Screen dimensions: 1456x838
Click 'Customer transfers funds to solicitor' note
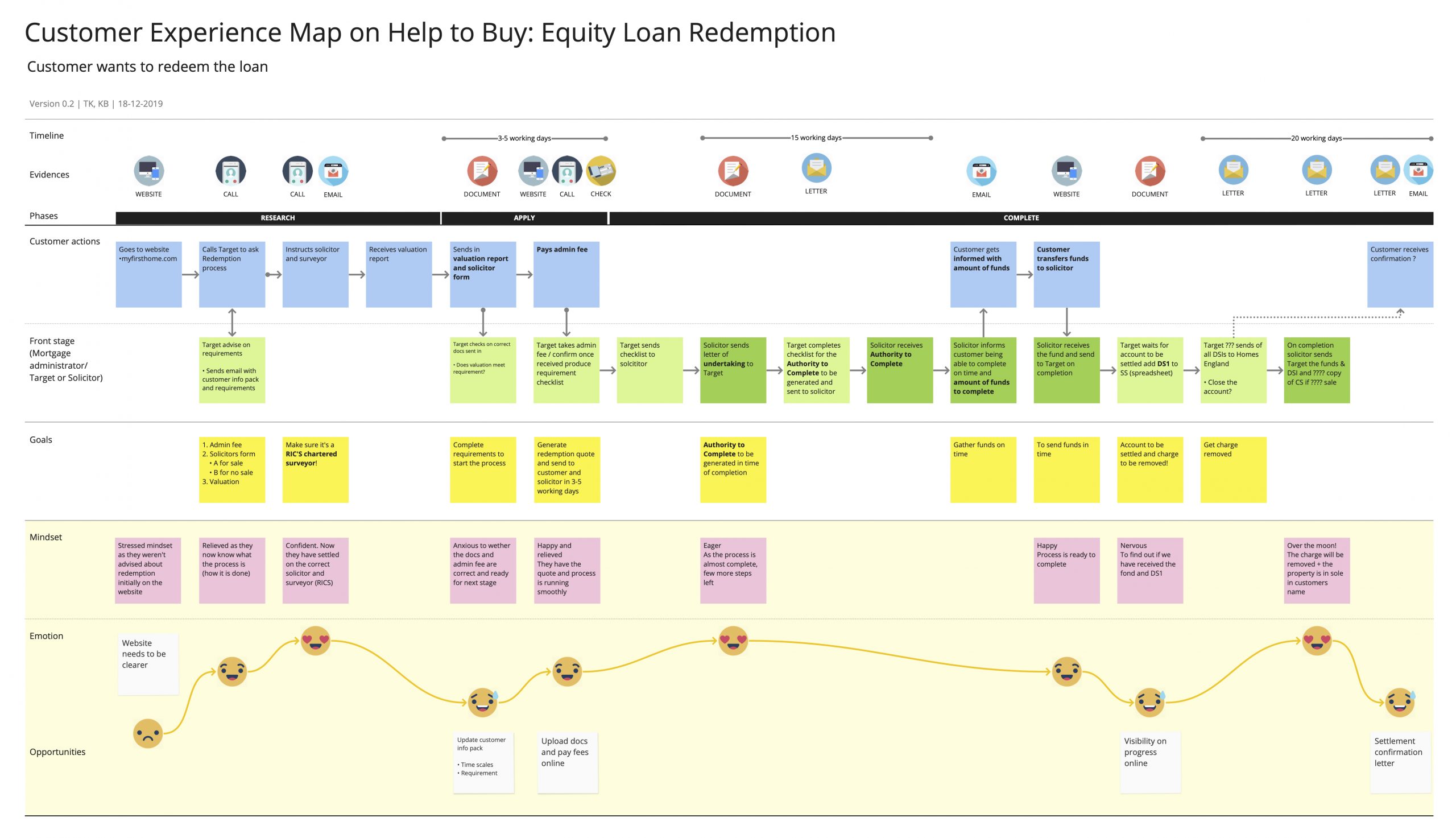pyautogui.click(x=1066, y=275)
